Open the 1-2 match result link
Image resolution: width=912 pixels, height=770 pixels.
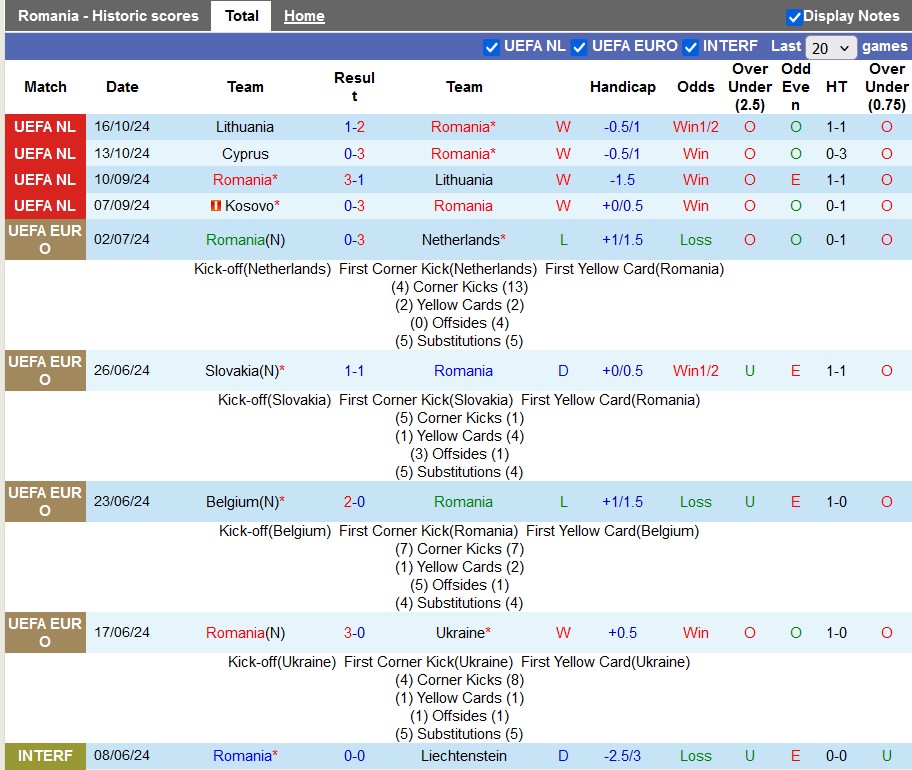pyautogui.click(x=354, y=127)
